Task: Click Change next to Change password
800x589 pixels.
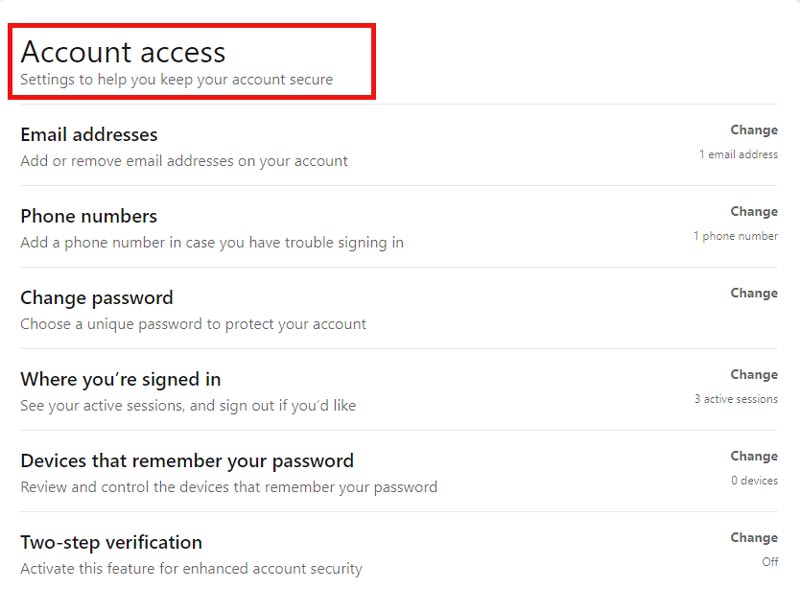Action: 753,293
